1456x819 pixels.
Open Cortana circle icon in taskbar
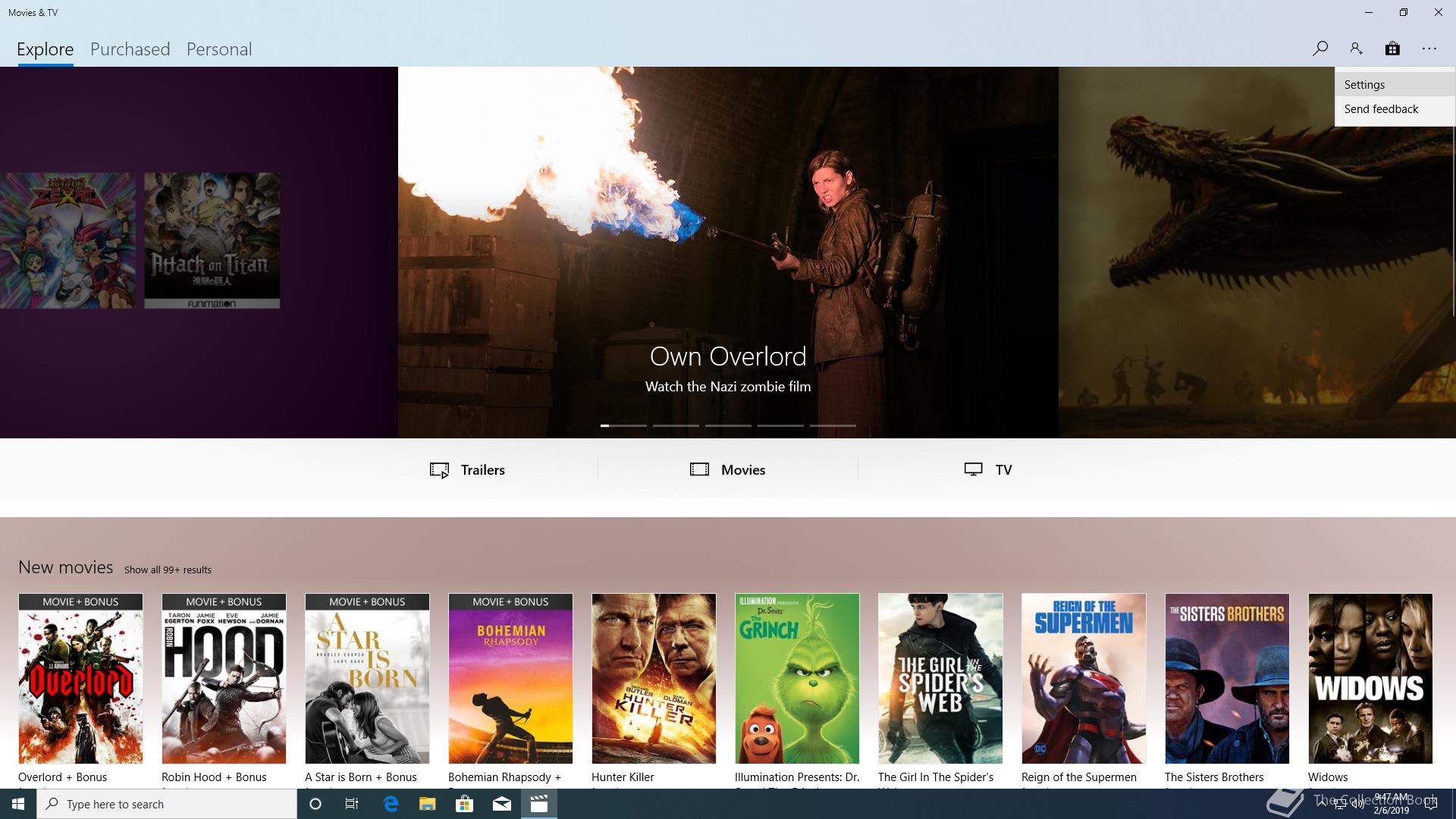315,804
